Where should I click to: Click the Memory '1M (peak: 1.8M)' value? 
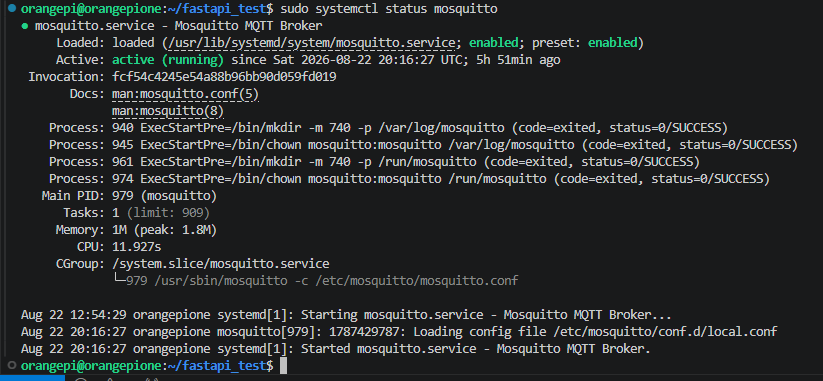pyautogui.click(x=164, y=230)
